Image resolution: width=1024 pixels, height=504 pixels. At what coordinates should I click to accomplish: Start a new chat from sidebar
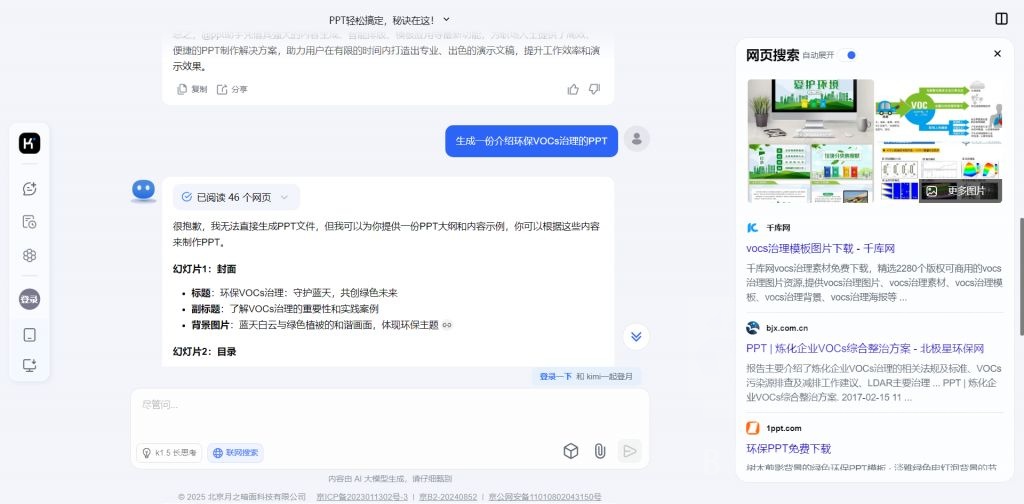tap(29, 189)
